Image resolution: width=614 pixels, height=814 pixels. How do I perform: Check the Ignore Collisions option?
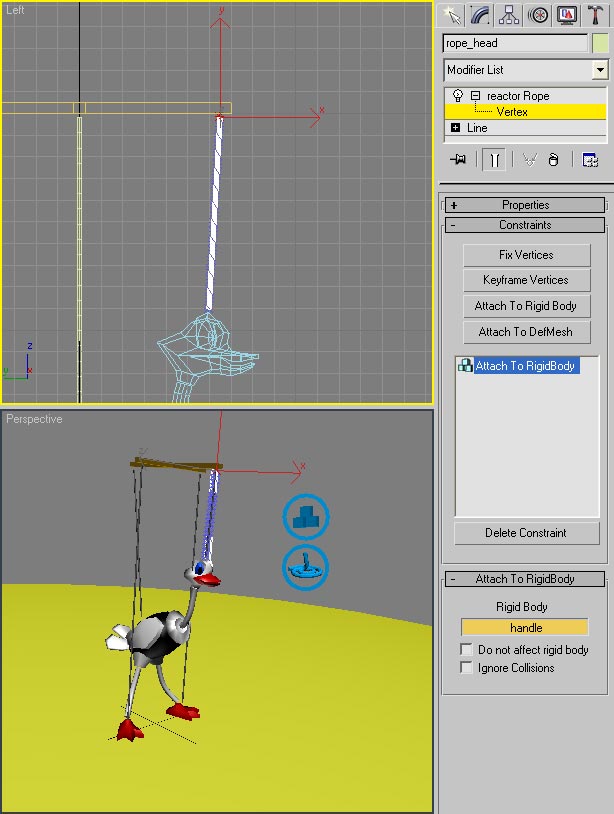point(467,668)
